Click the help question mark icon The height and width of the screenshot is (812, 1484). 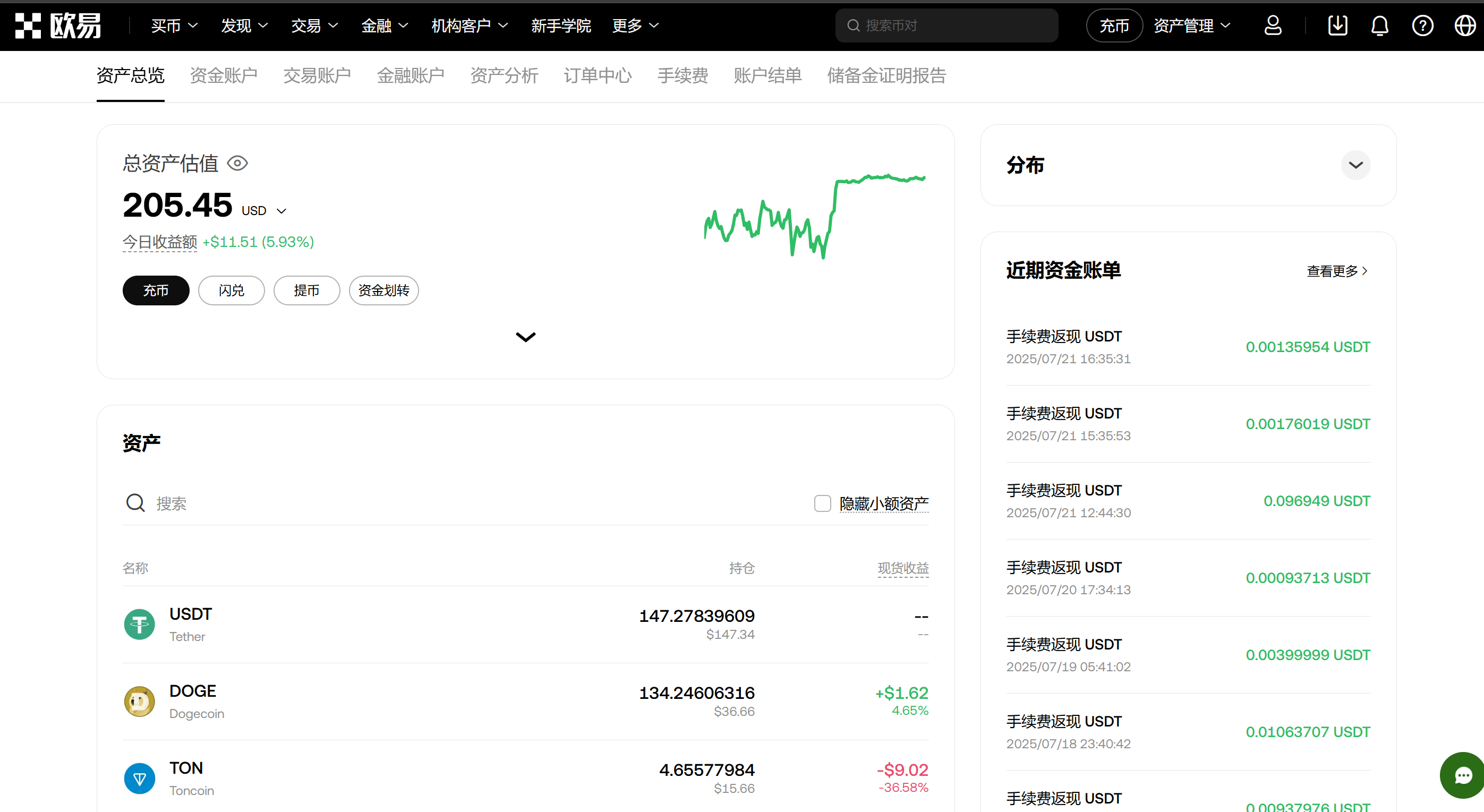tap(1422, 25)
